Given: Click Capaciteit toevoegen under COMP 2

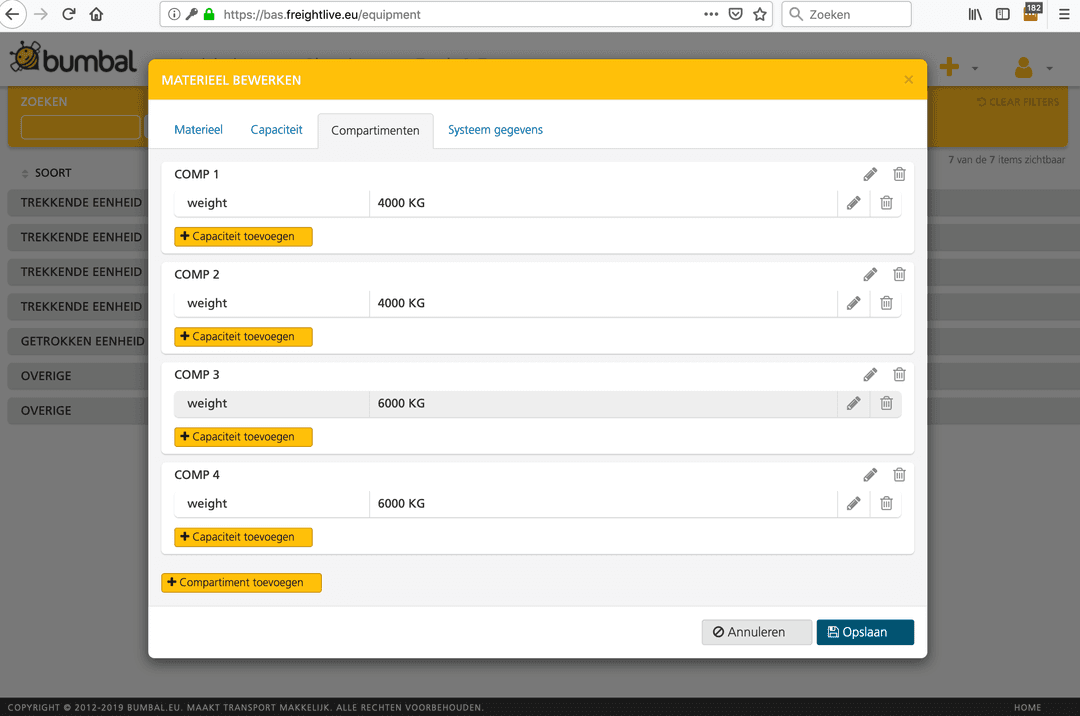Looking at the screenshot, I should click(x=243, y=337).
